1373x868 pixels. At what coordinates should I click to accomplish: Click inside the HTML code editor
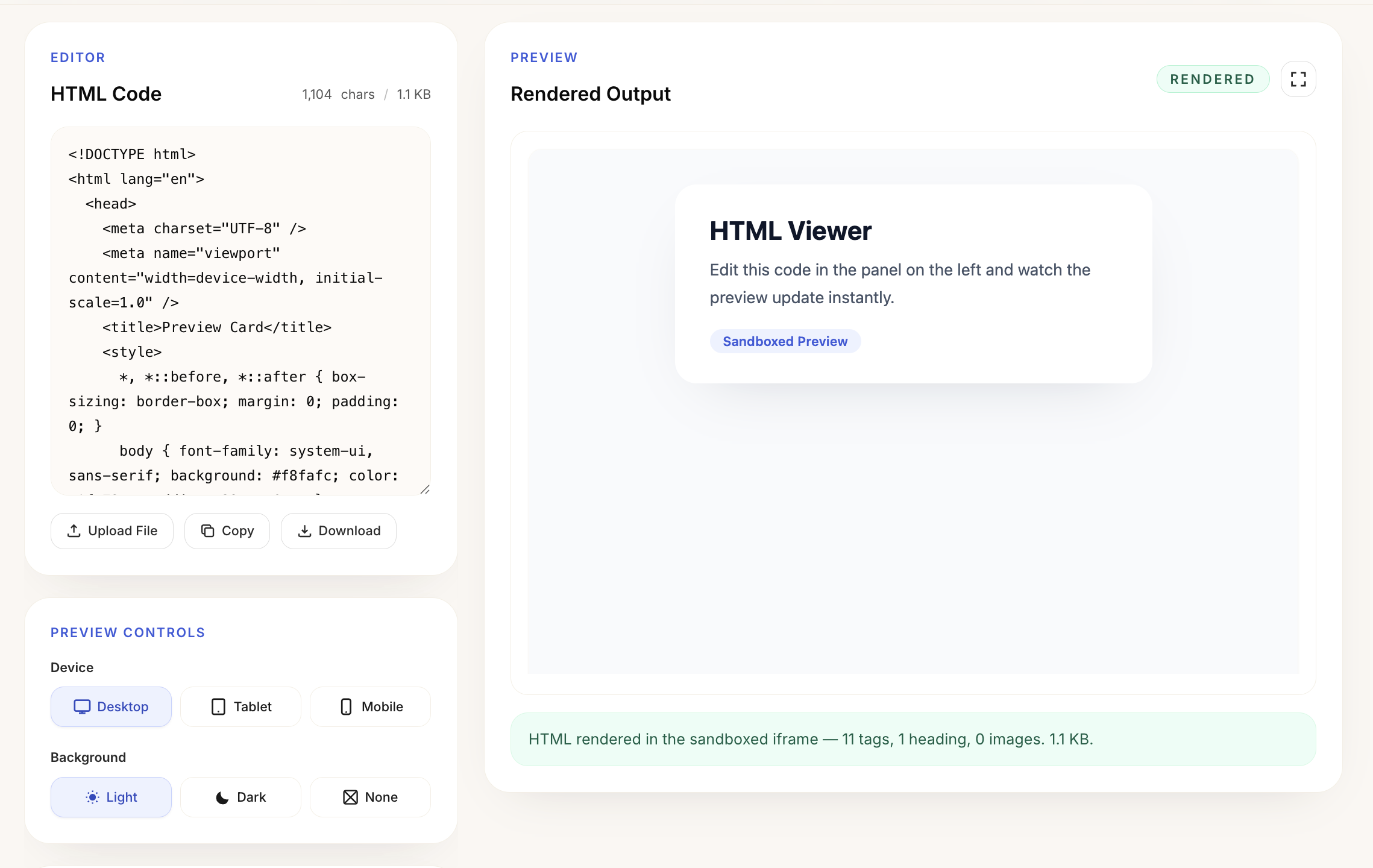click(x=241, y=311)
